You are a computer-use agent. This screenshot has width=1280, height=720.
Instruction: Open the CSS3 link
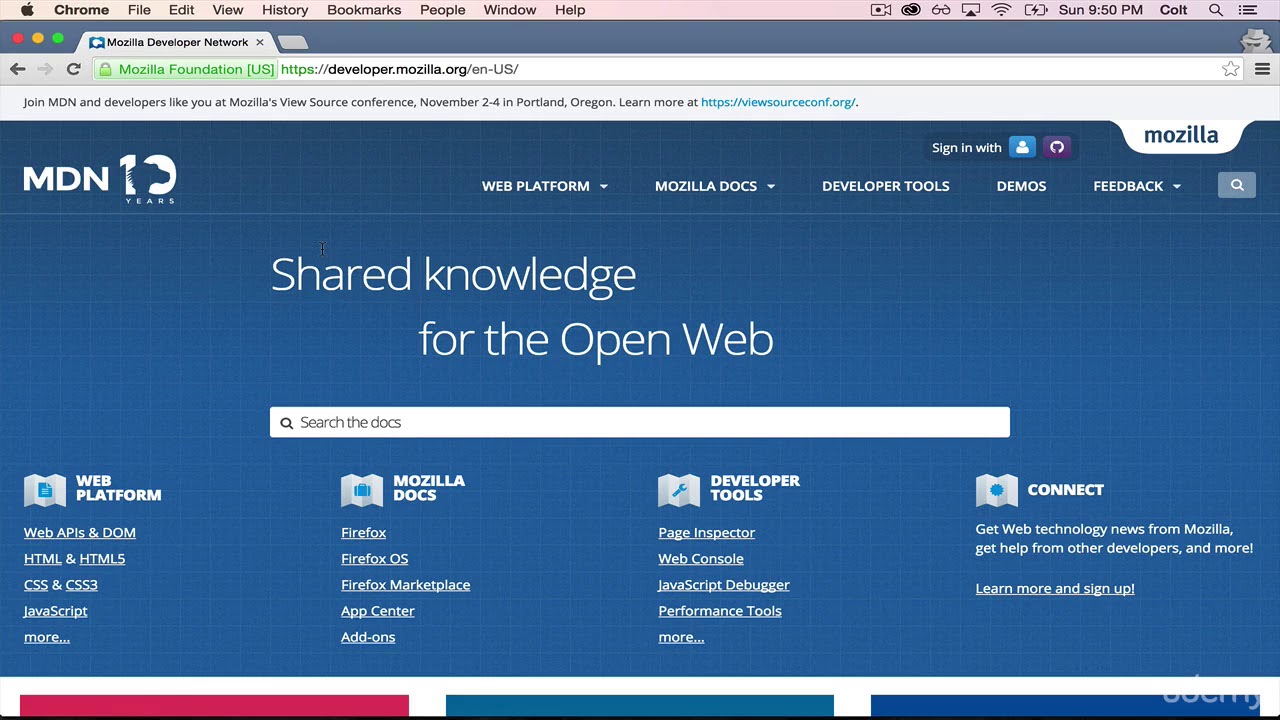click(x=81, y=585)
